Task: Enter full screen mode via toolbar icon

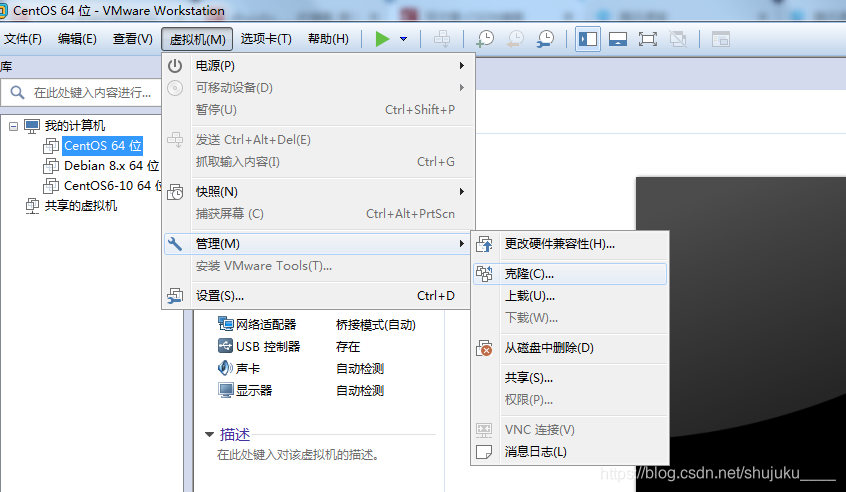Action: [x=647, y=39]
